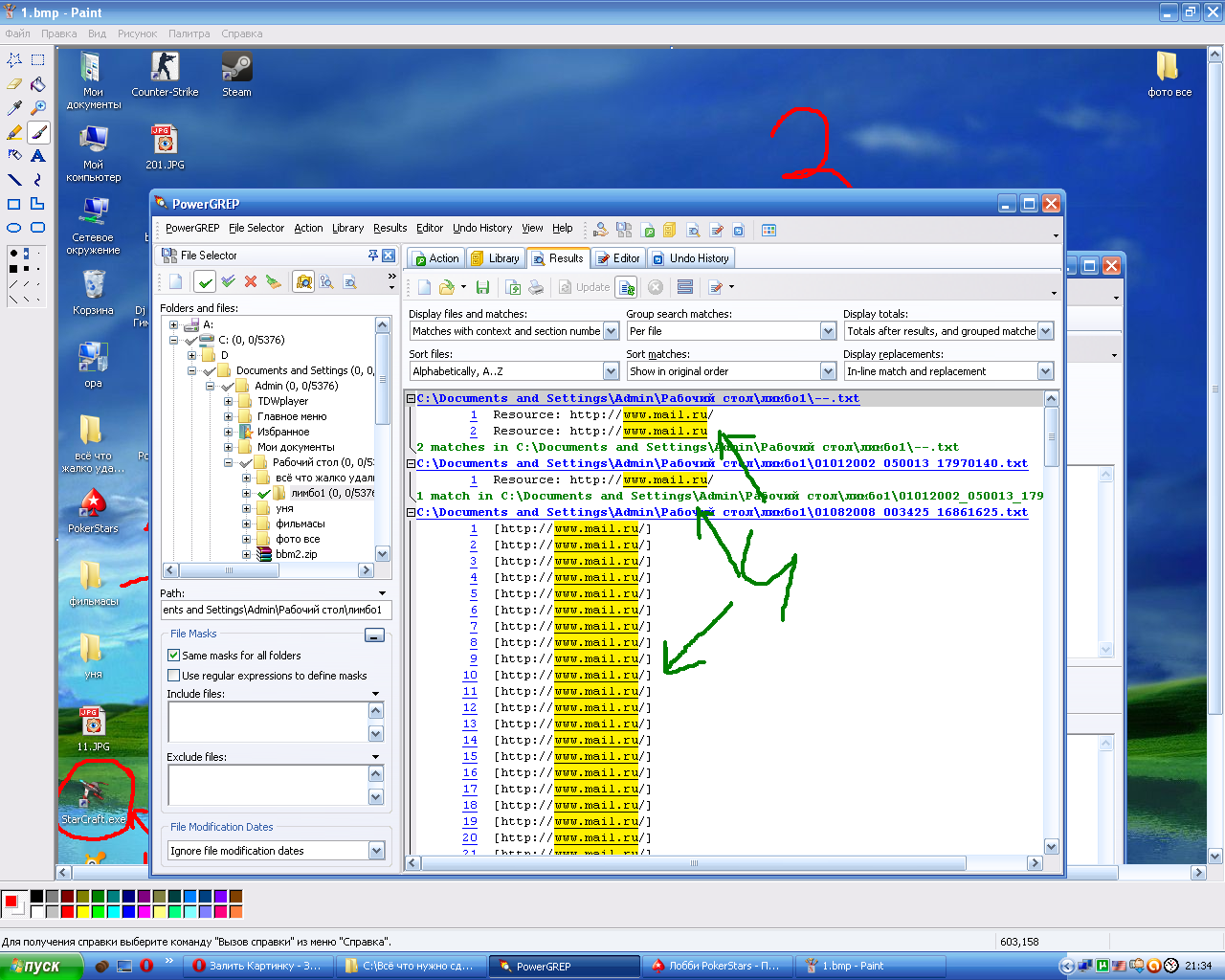Select the Polygon shape tool in Paint

coord(38,203)
